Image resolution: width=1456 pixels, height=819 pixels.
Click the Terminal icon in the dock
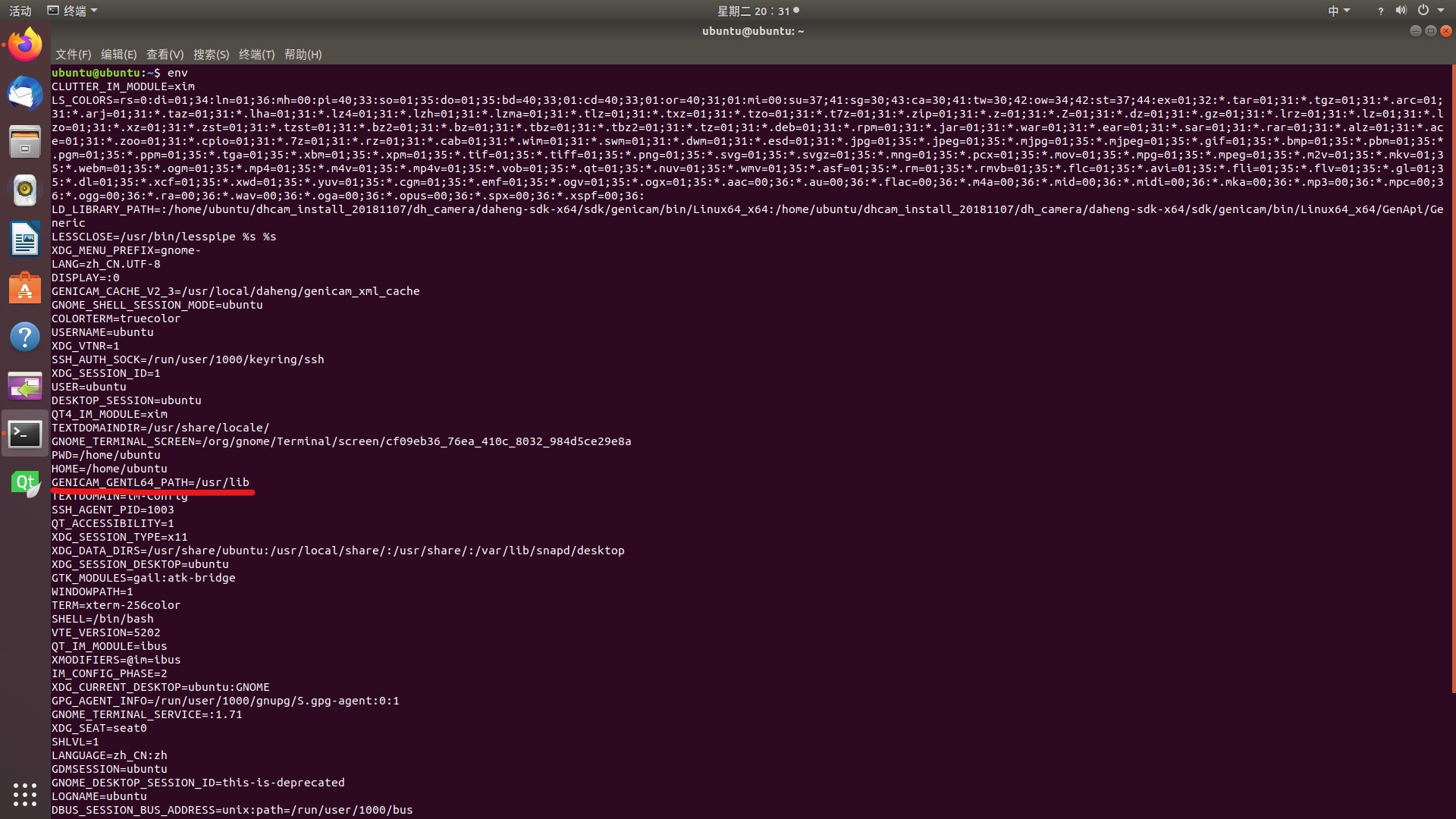pos(25,434)
